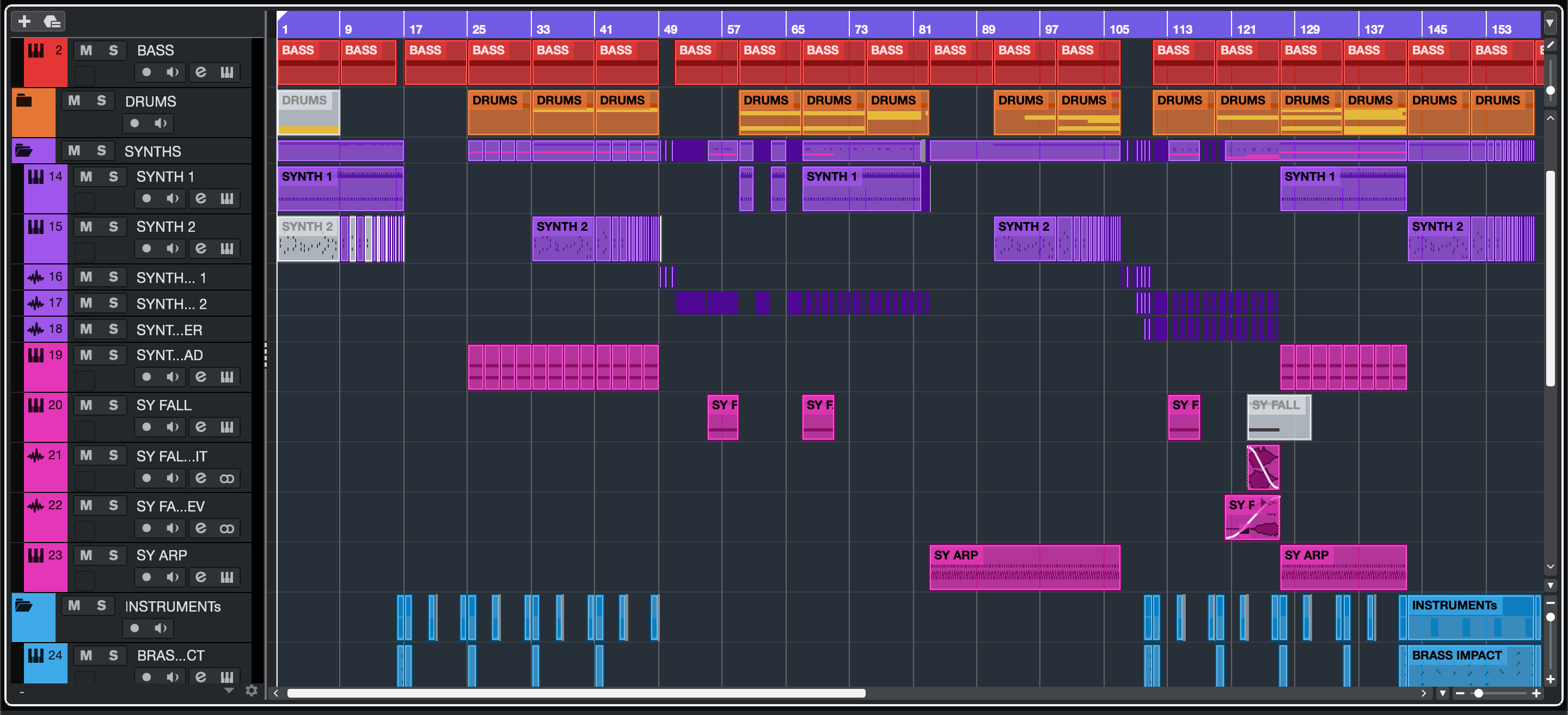1568x715 pixels.
Task: Adjust waveform zoom slider below pencil icon
Action: [1551, 90]
